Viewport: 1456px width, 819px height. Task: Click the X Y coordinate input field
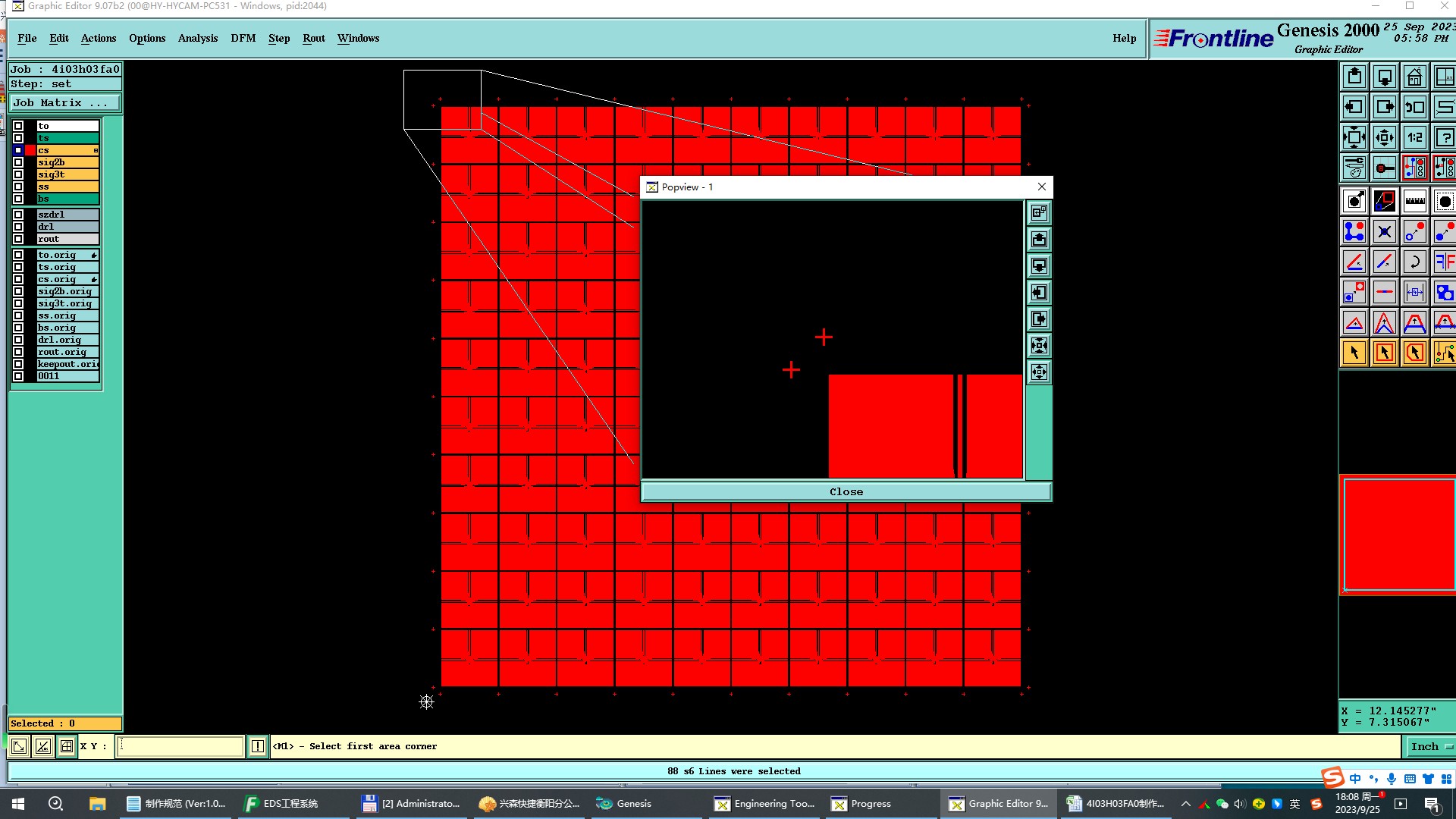(x=180, y=746)
